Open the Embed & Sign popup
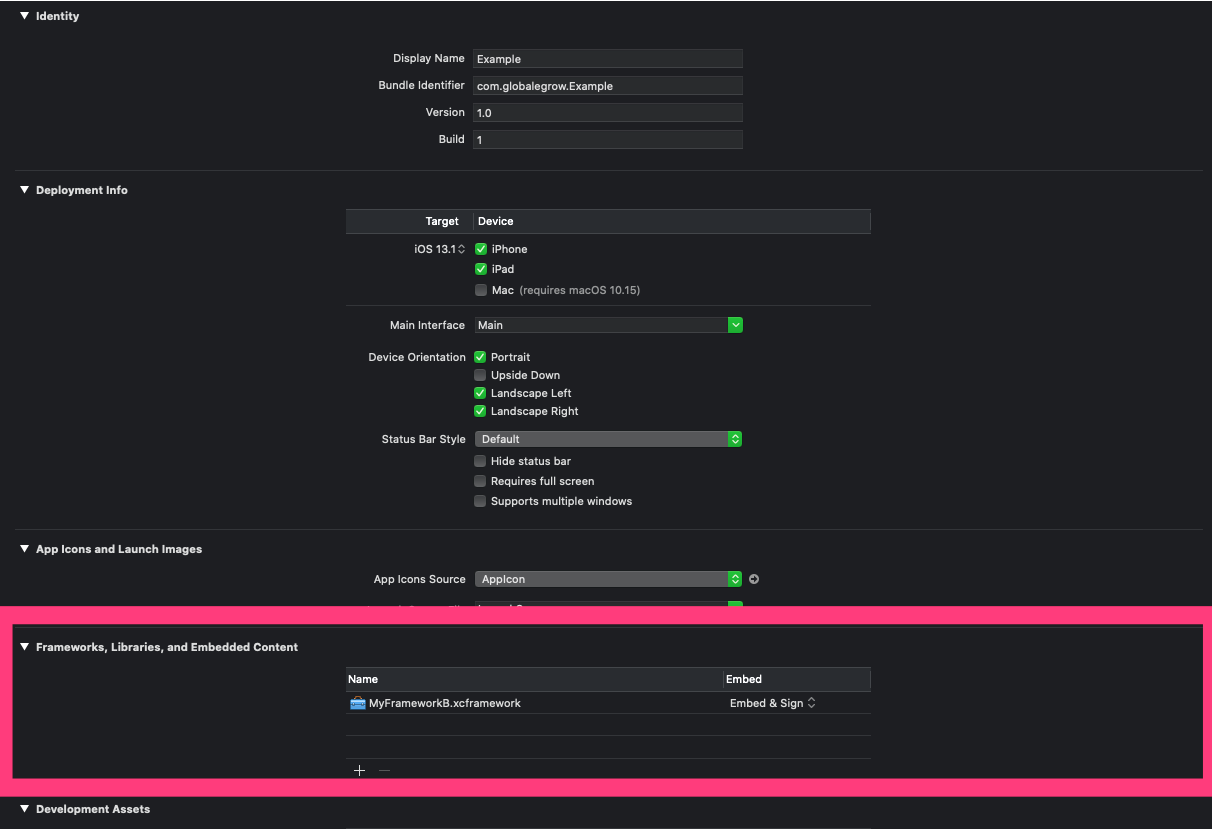This screenshot has width=1212, height=829. pos(772,703)
